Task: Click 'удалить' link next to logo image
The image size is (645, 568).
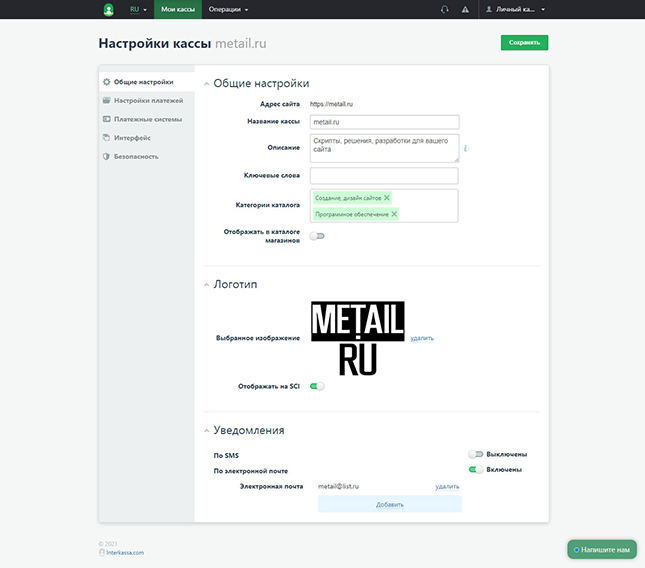Action: 422,338
